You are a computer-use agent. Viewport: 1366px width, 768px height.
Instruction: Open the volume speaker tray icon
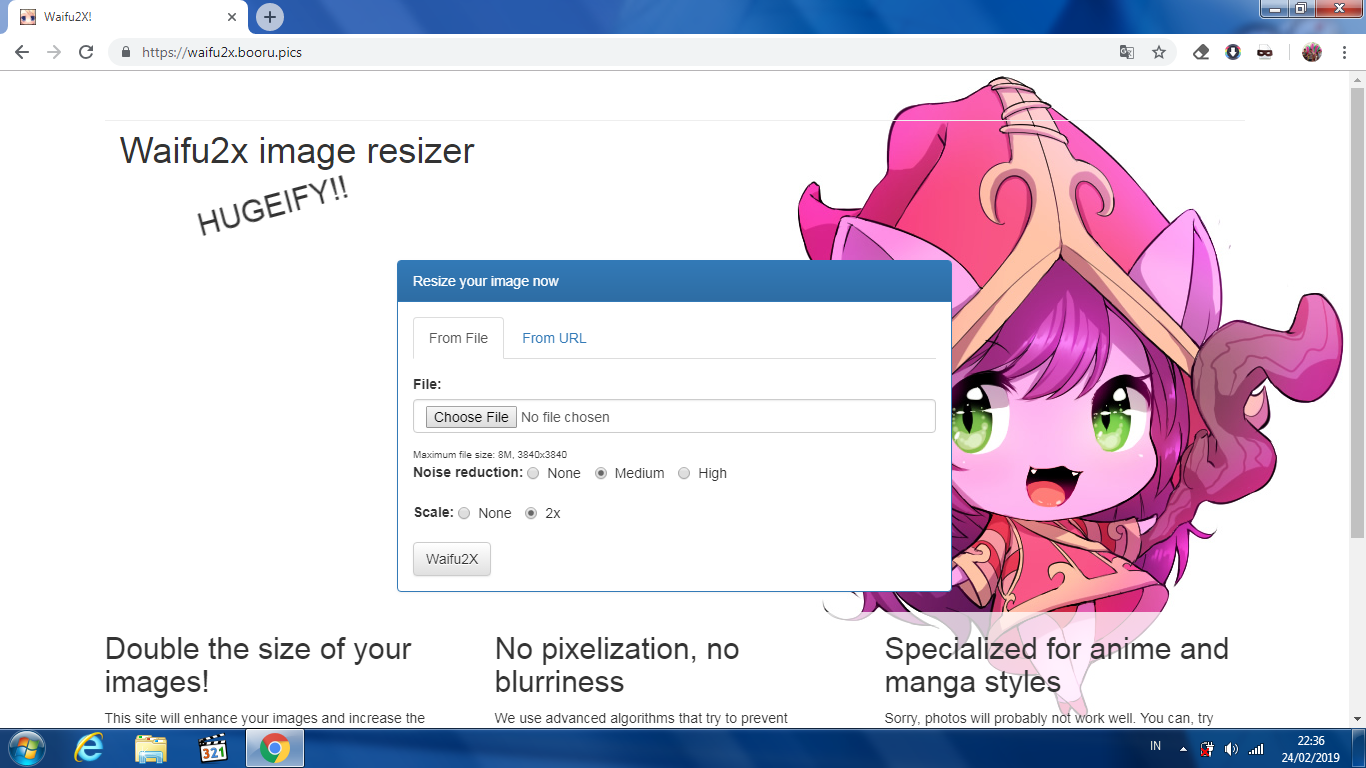[x=1231, y=749]
